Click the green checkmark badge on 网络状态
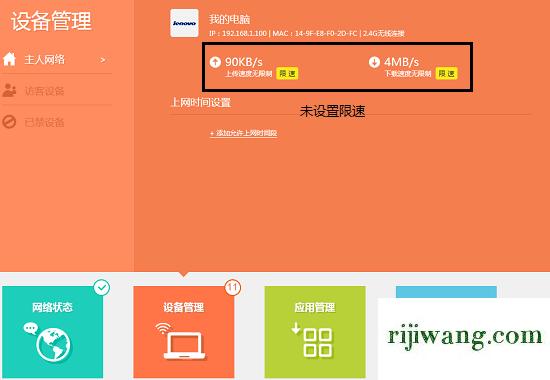550x380 pixels. pos(102,288)
